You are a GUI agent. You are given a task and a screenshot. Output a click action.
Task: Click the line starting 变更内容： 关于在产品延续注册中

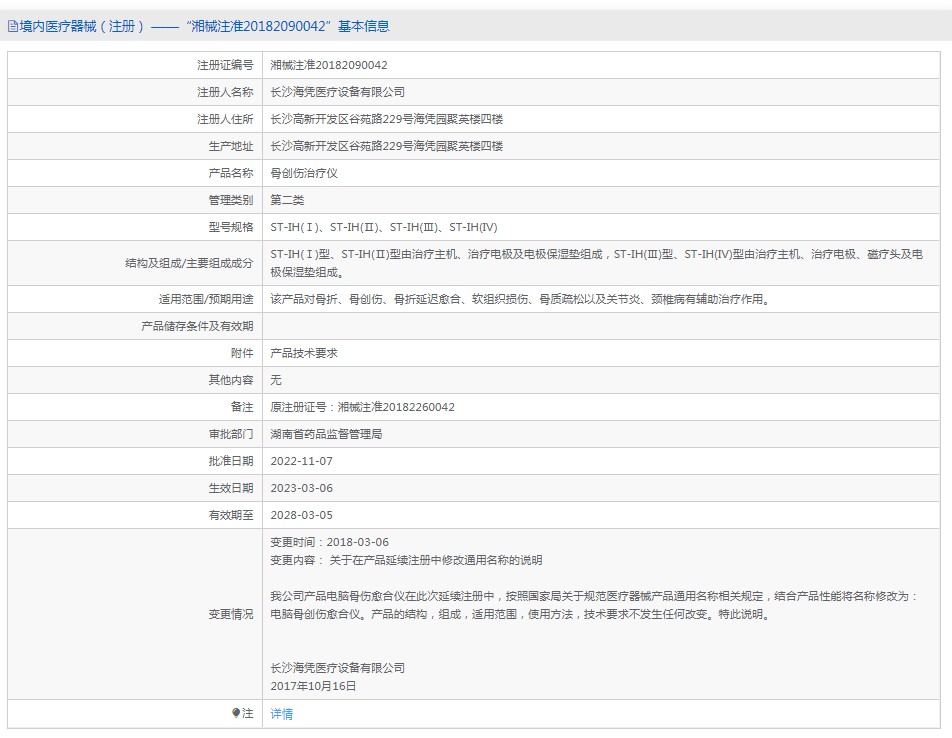[406, 560]
